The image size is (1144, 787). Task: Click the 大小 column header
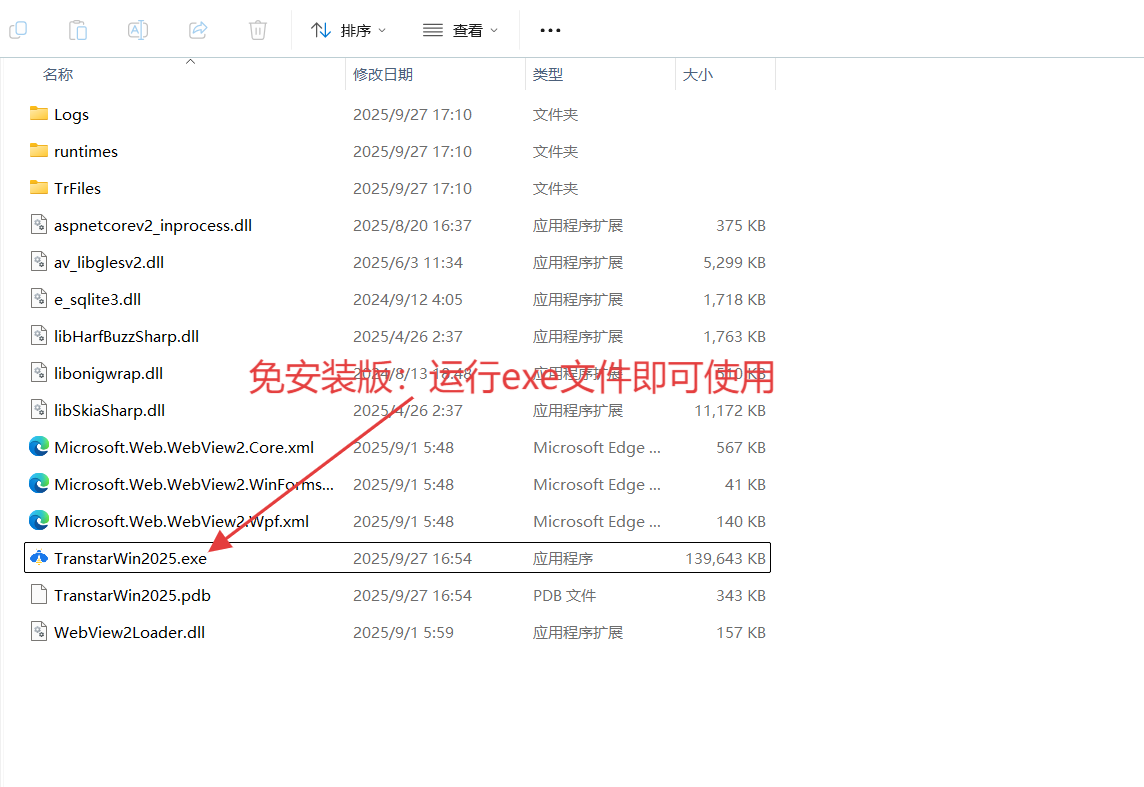pos(698,74)
